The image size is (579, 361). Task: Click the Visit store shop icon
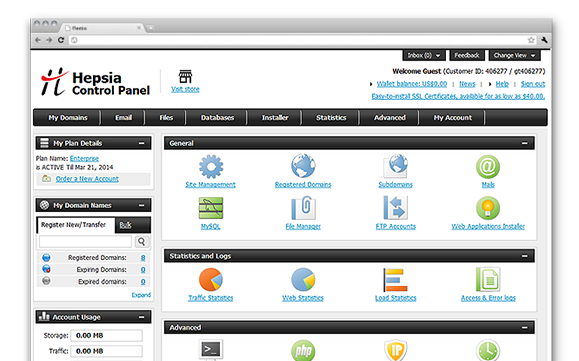click(x=185, y=77)
